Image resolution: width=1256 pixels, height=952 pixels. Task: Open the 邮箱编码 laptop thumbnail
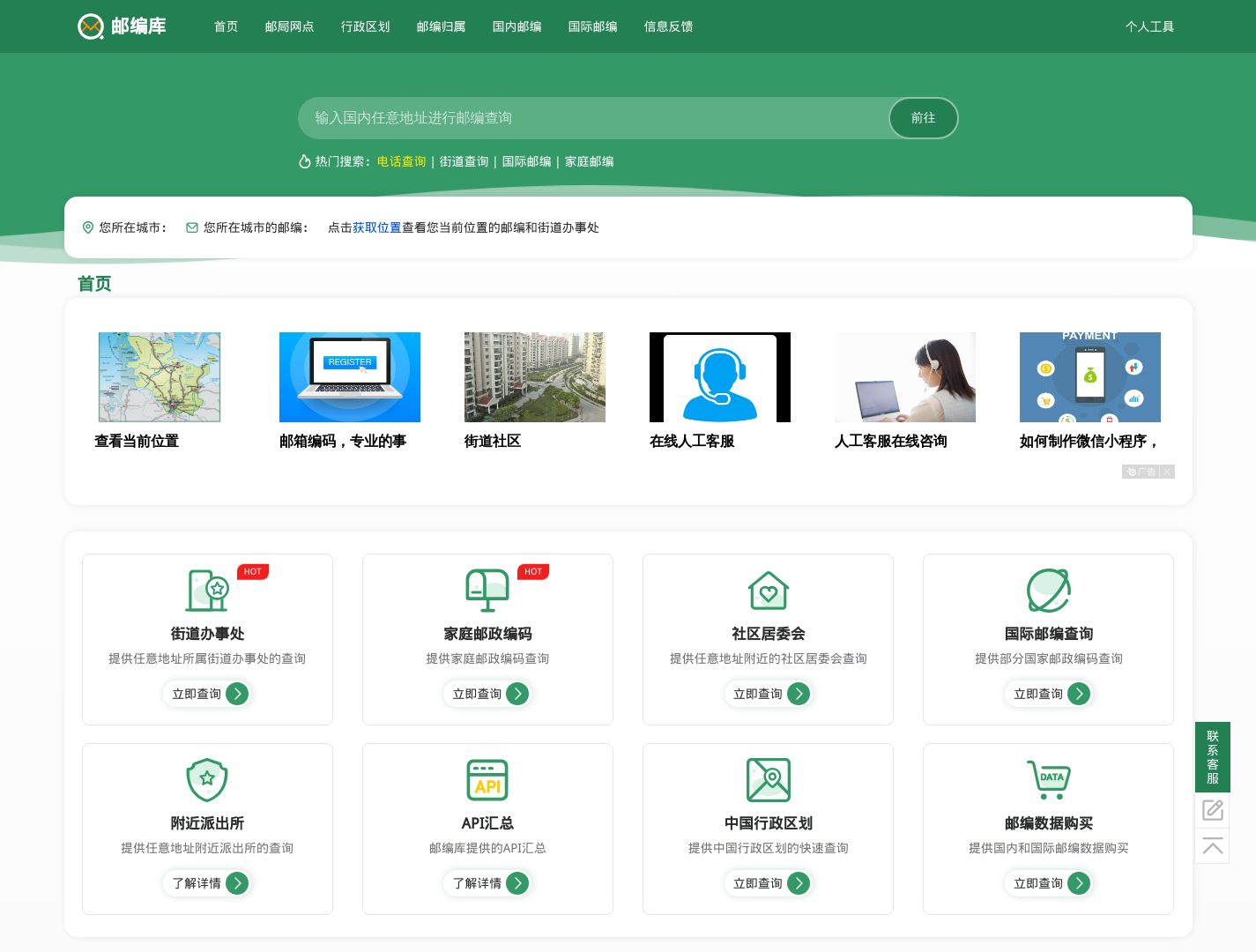(x=350, y=377)
